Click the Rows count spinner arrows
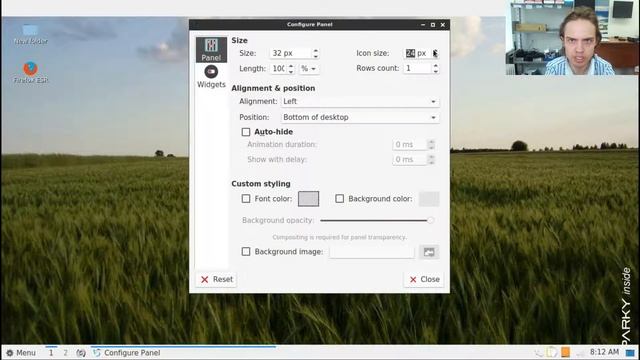640x360 pixels. [436, 69]
